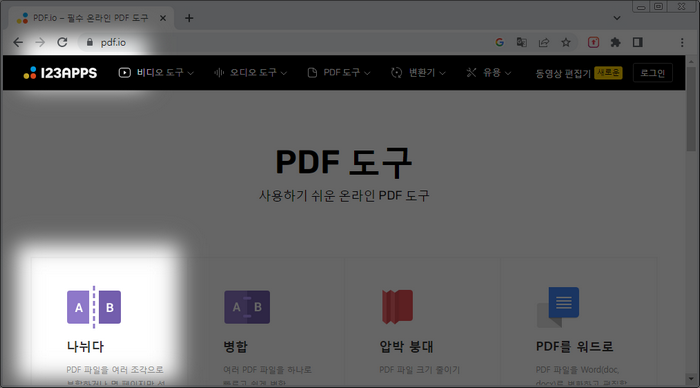Click the split PDF A|B icon
Screen dimensions: 700x388
[94, 307]
